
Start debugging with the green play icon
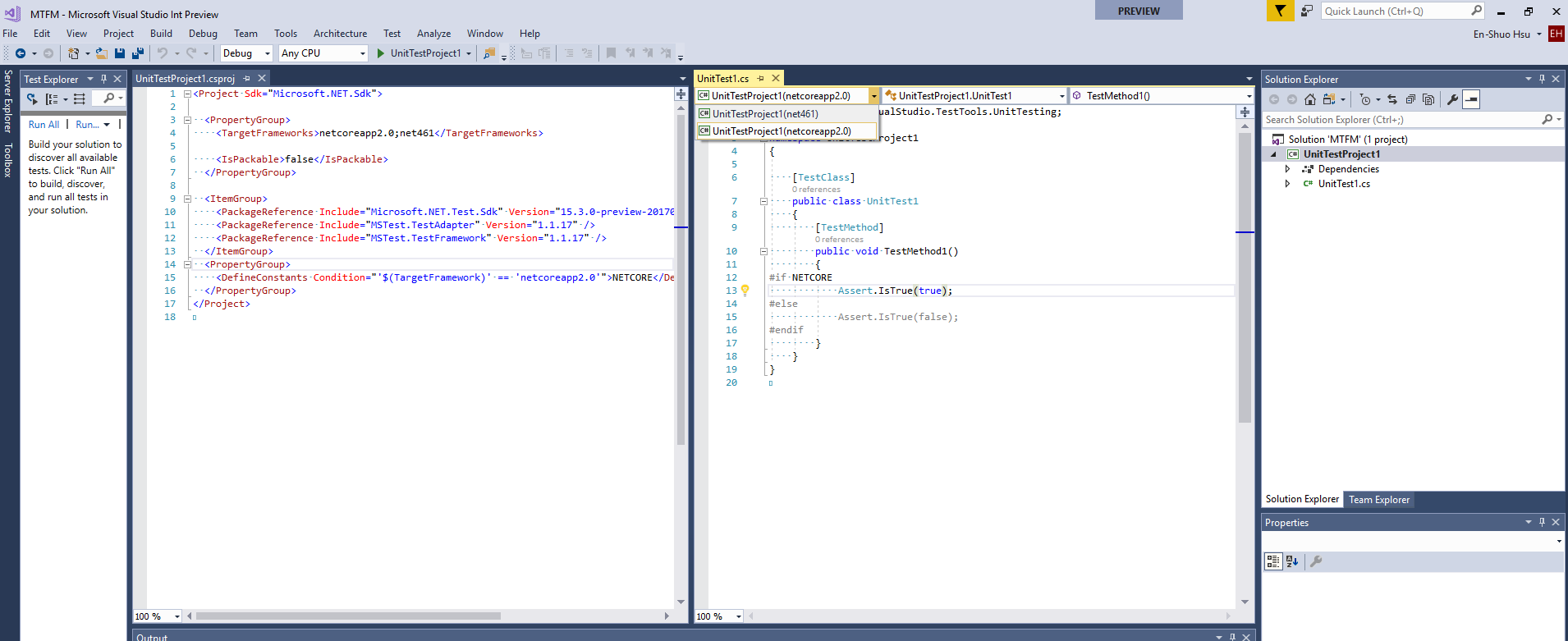coord(380,53)
